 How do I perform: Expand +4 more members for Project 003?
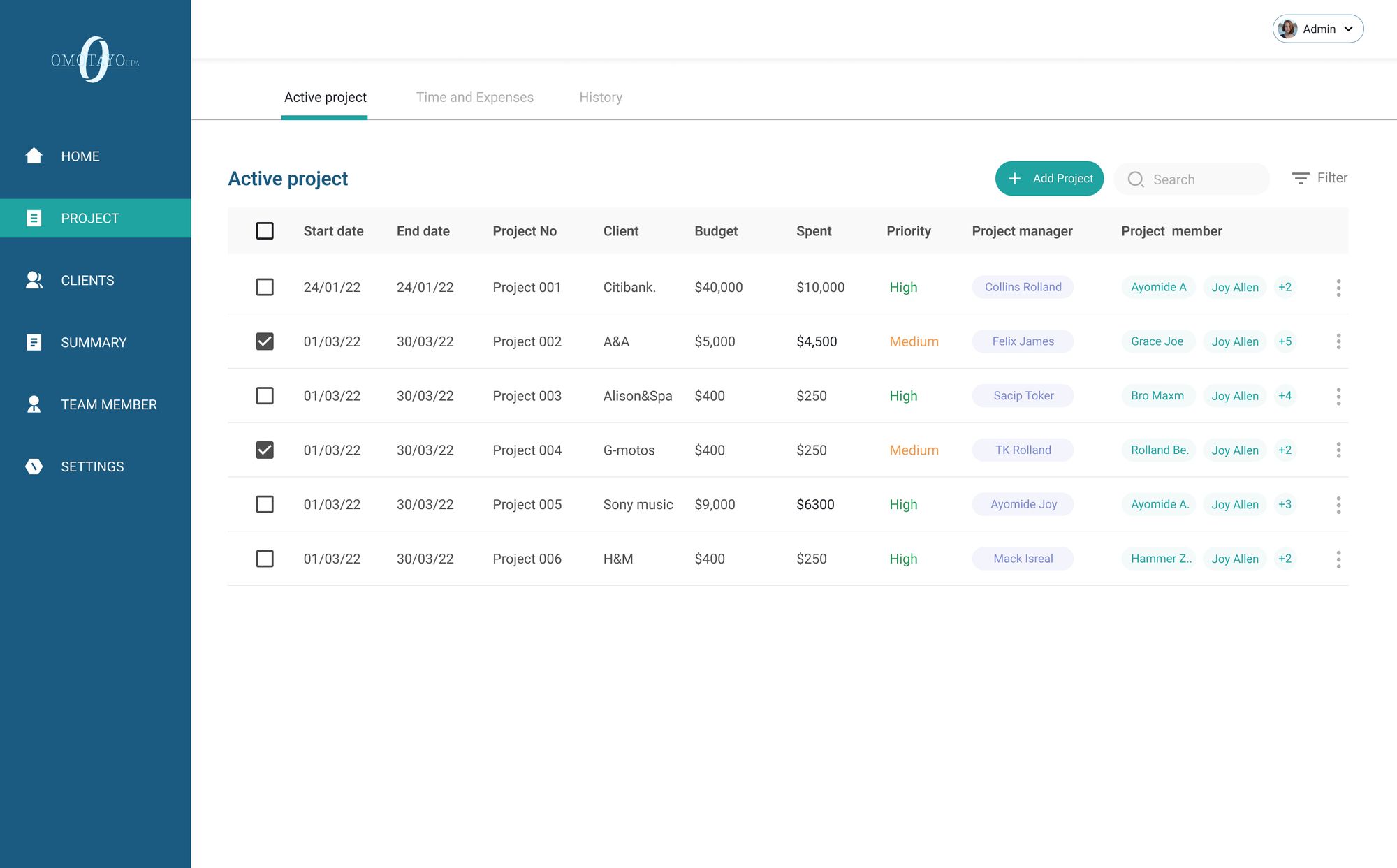(1285, 396)
